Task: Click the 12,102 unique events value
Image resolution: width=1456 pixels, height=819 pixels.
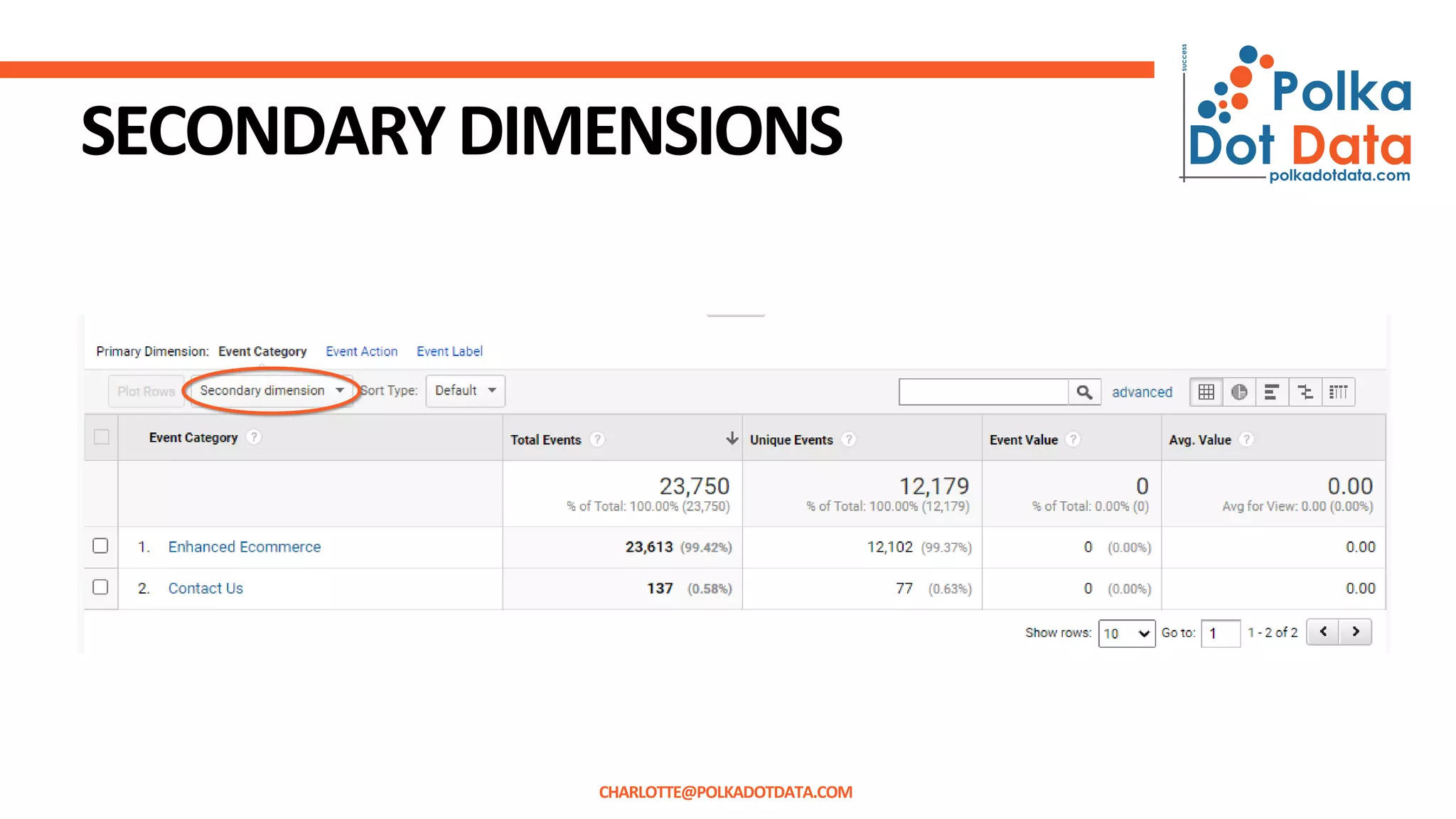Action: point(889,547)
